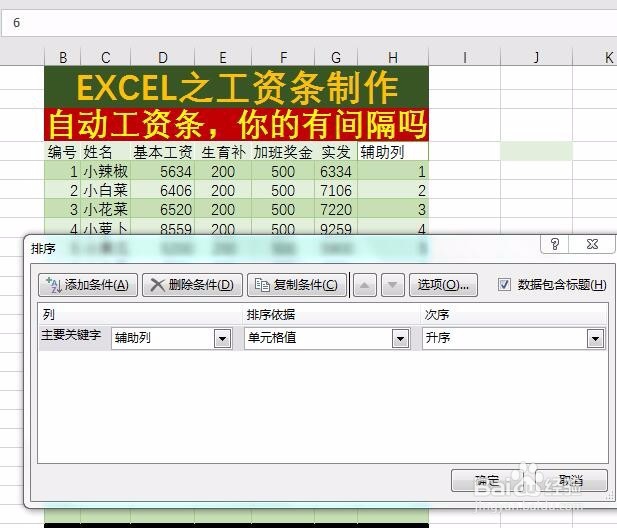Viewport: 617px width, 528px height.
Task: Toggle 数据包含标题 (data has headers) checkbox
Action: coord(504,284)
